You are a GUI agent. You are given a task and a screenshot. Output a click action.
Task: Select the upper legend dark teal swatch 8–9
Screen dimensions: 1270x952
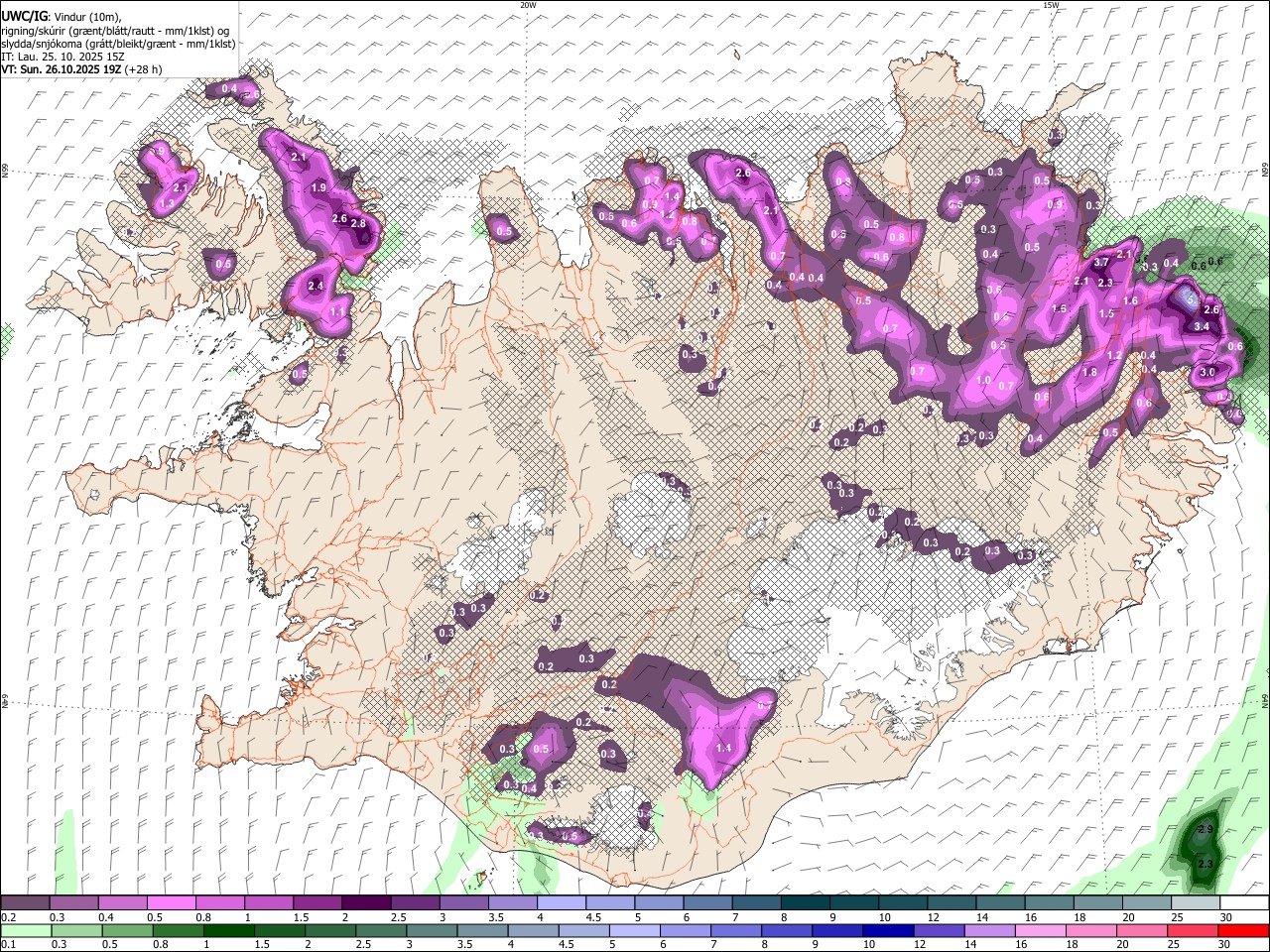pos(805,903)
